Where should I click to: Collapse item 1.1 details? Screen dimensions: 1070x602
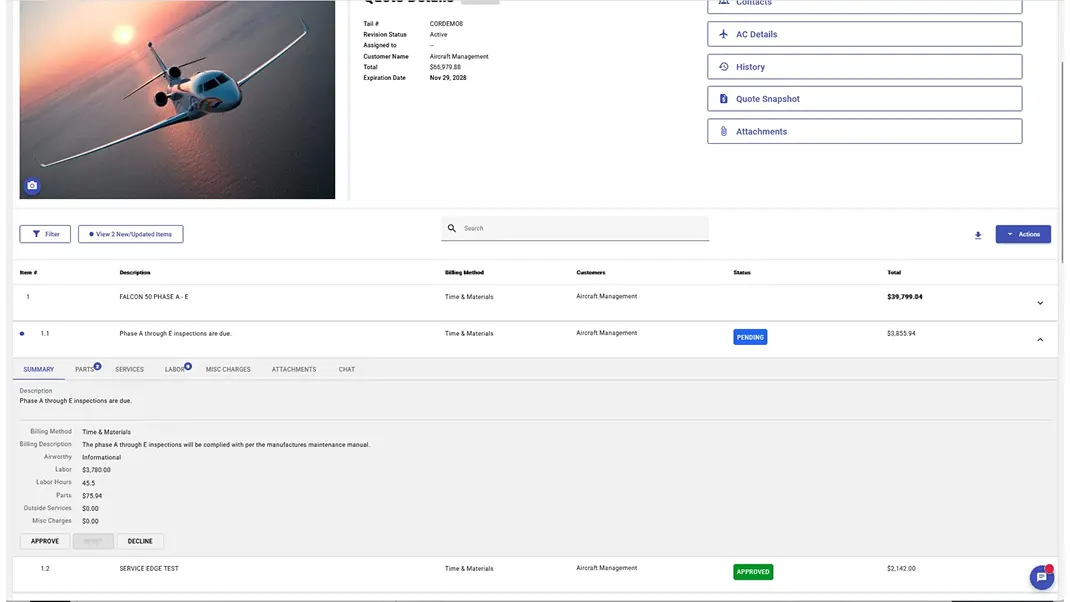tap(1040, 340)
